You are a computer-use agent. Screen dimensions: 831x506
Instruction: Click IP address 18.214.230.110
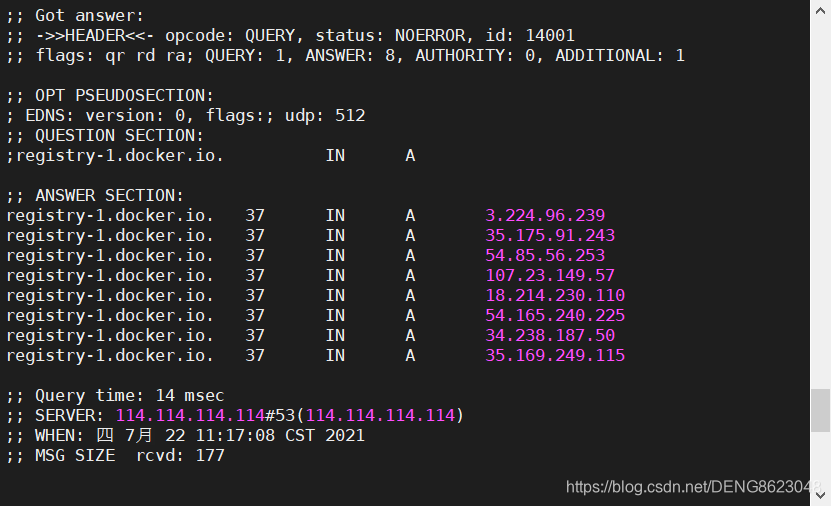pyautogui.click(x=555, y=295)
